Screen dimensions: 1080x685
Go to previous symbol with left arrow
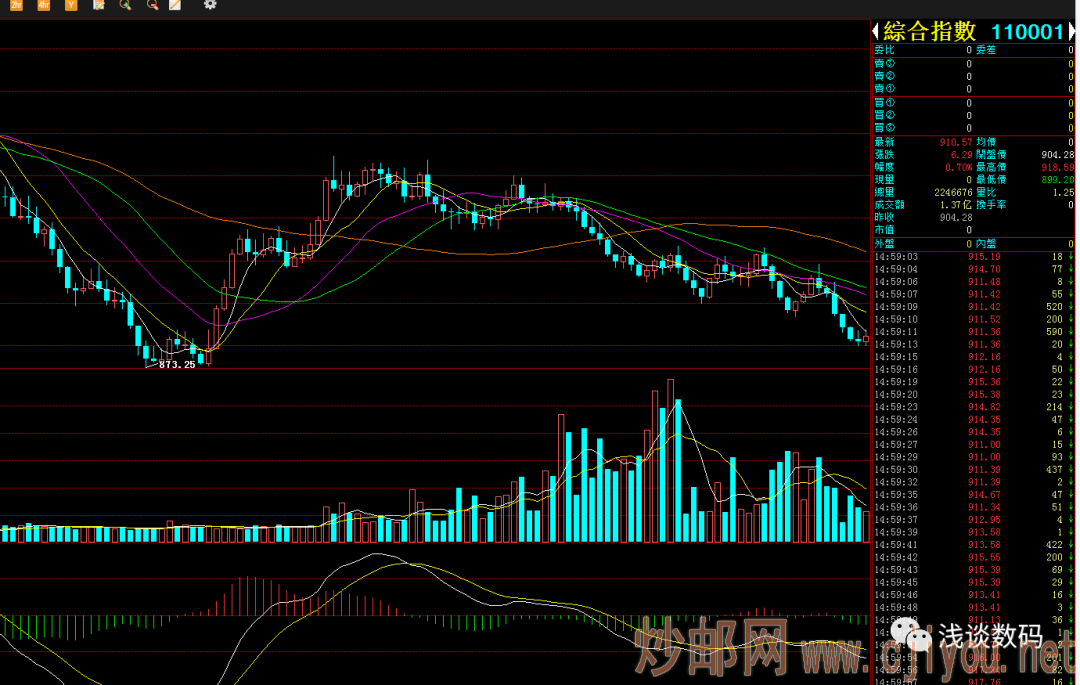pyautogui.click(x=875, y=32)
